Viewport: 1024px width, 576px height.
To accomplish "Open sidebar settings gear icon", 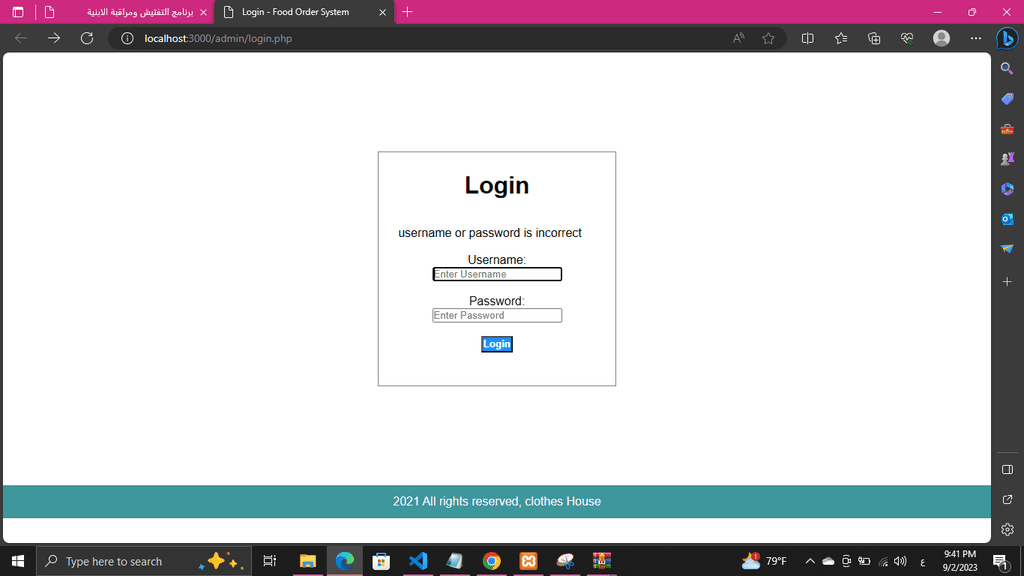I will [x=1008, y=530].
